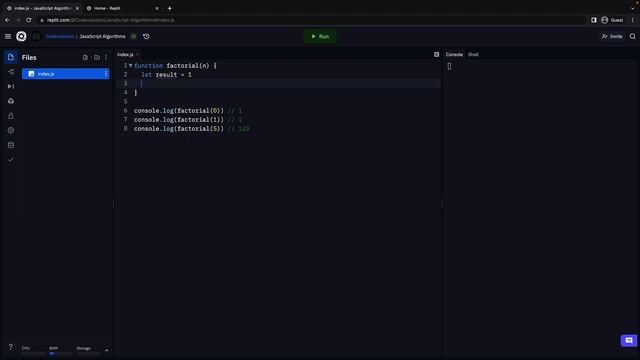This screenshot has height=360, width=640.
Task: Click the console.log(factorial(0)) line
Action: pyautogui.click(x=179, y=111)
